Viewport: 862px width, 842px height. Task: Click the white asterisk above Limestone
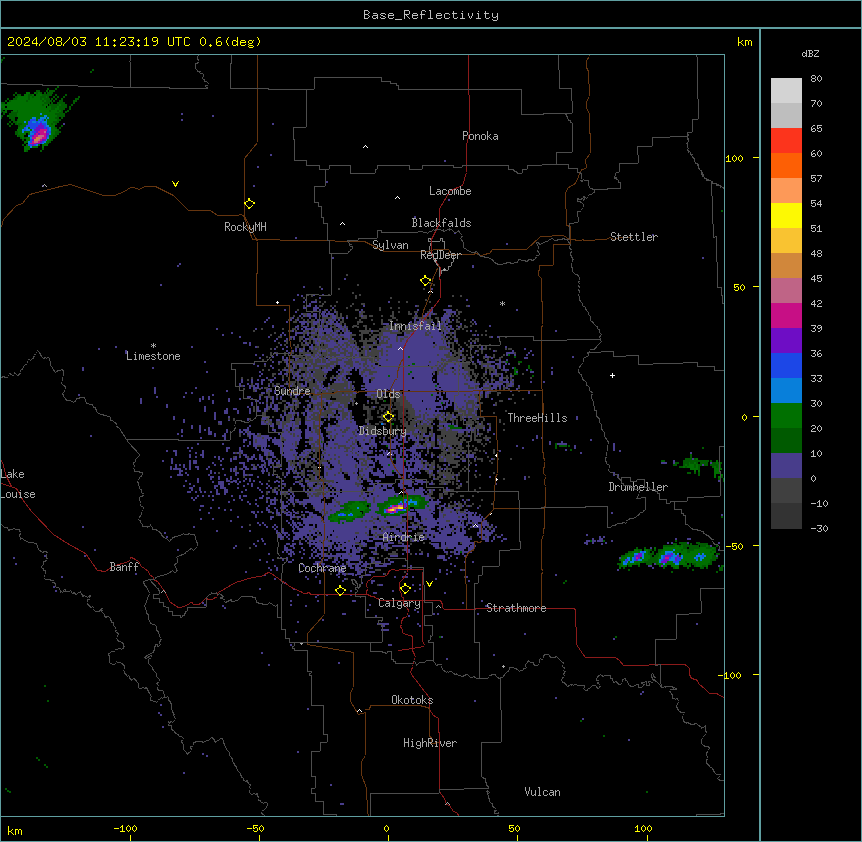(x=153, y=346)
